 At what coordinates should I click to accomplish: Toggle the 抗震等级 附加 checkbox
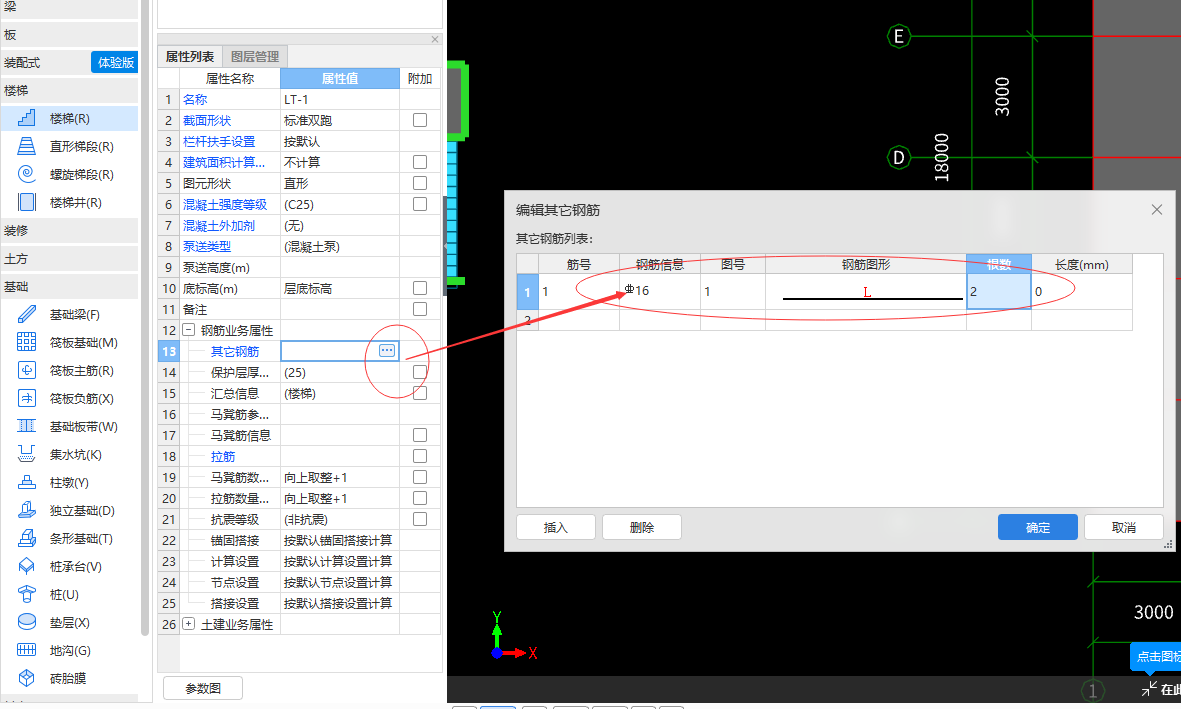pyautogui.click(x=420, y=519)
